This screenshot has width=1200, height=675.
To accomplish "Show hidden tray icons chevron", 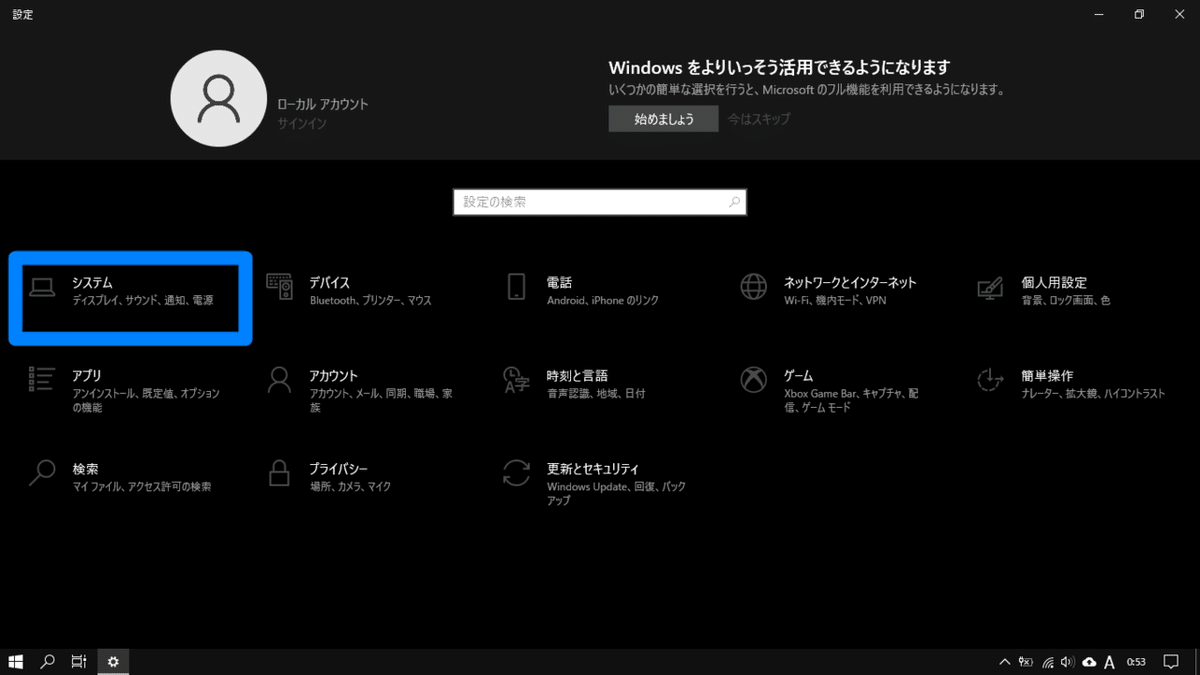I will pyautogui.click(x=1005, y=662).
